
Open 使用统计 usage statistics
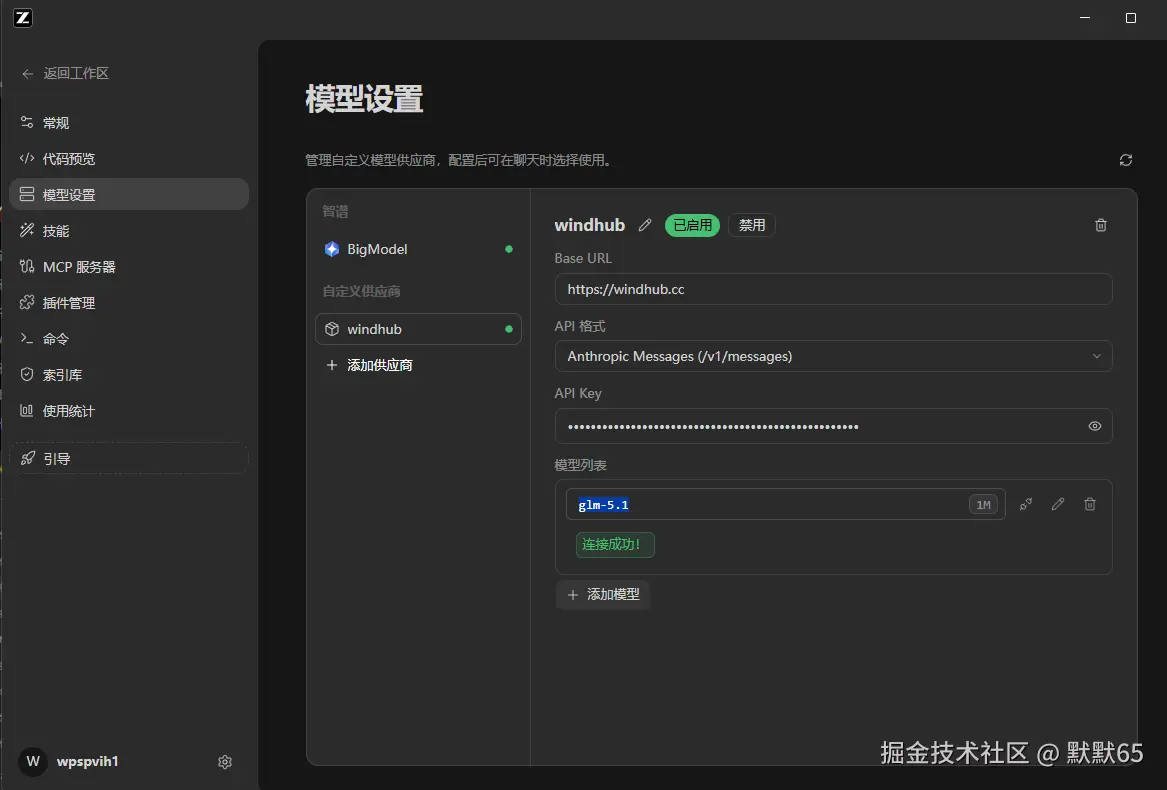pos(129,411)
